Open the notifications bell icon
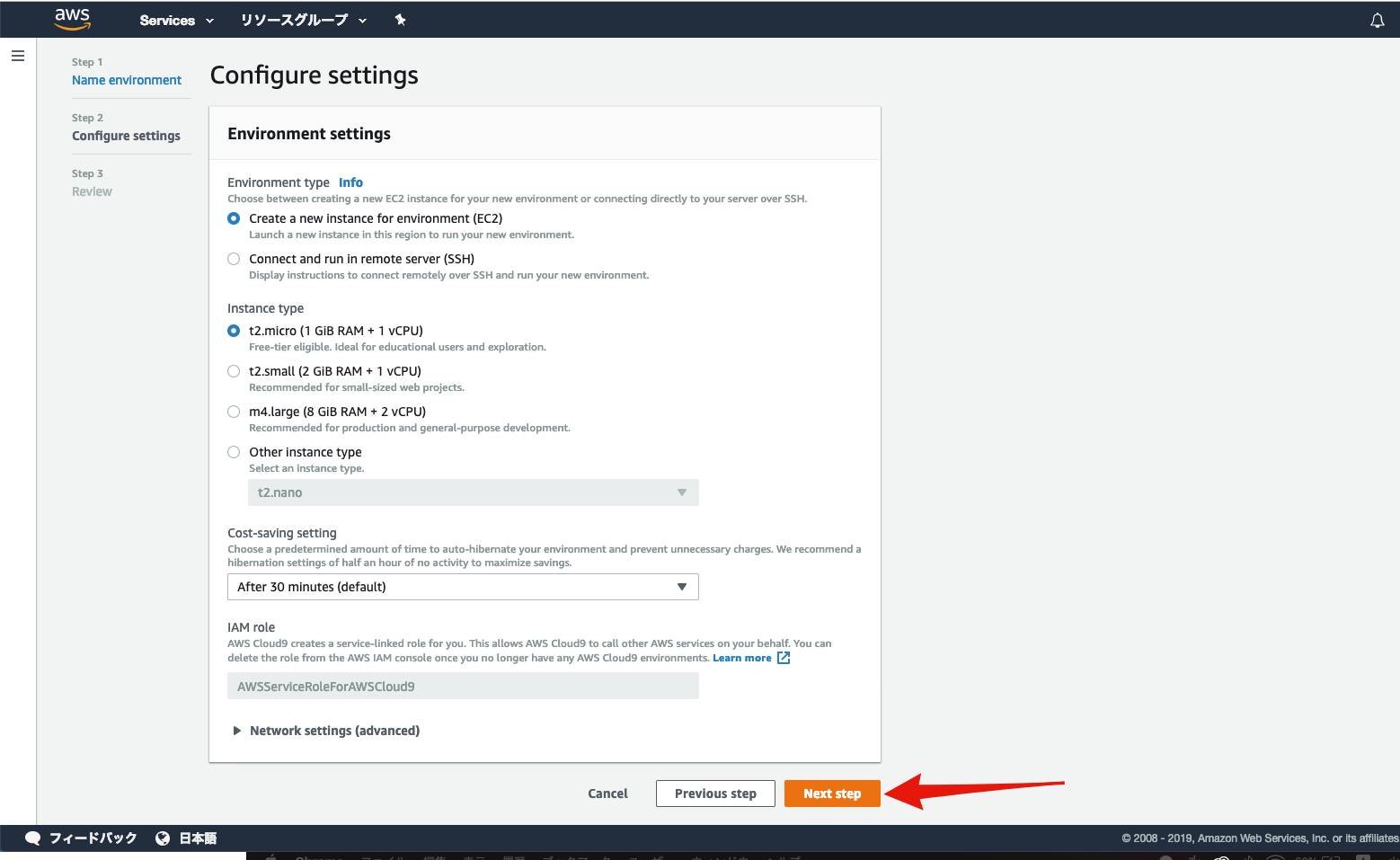The image size is (1400, 860). pyautogui.click(x=1377, y=20)
